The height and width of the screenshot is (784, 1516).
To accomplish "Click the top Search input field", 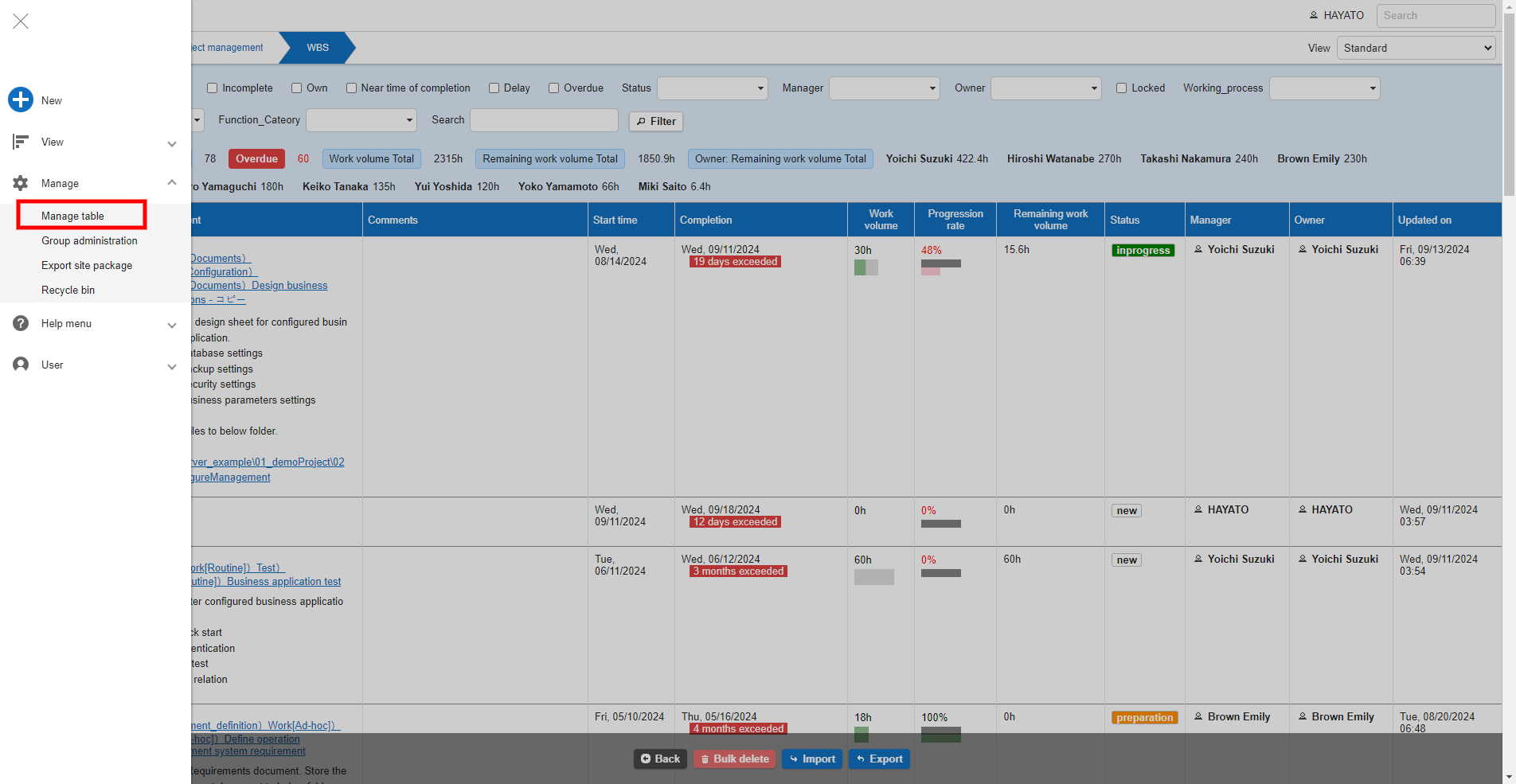I will (1436, 15).
